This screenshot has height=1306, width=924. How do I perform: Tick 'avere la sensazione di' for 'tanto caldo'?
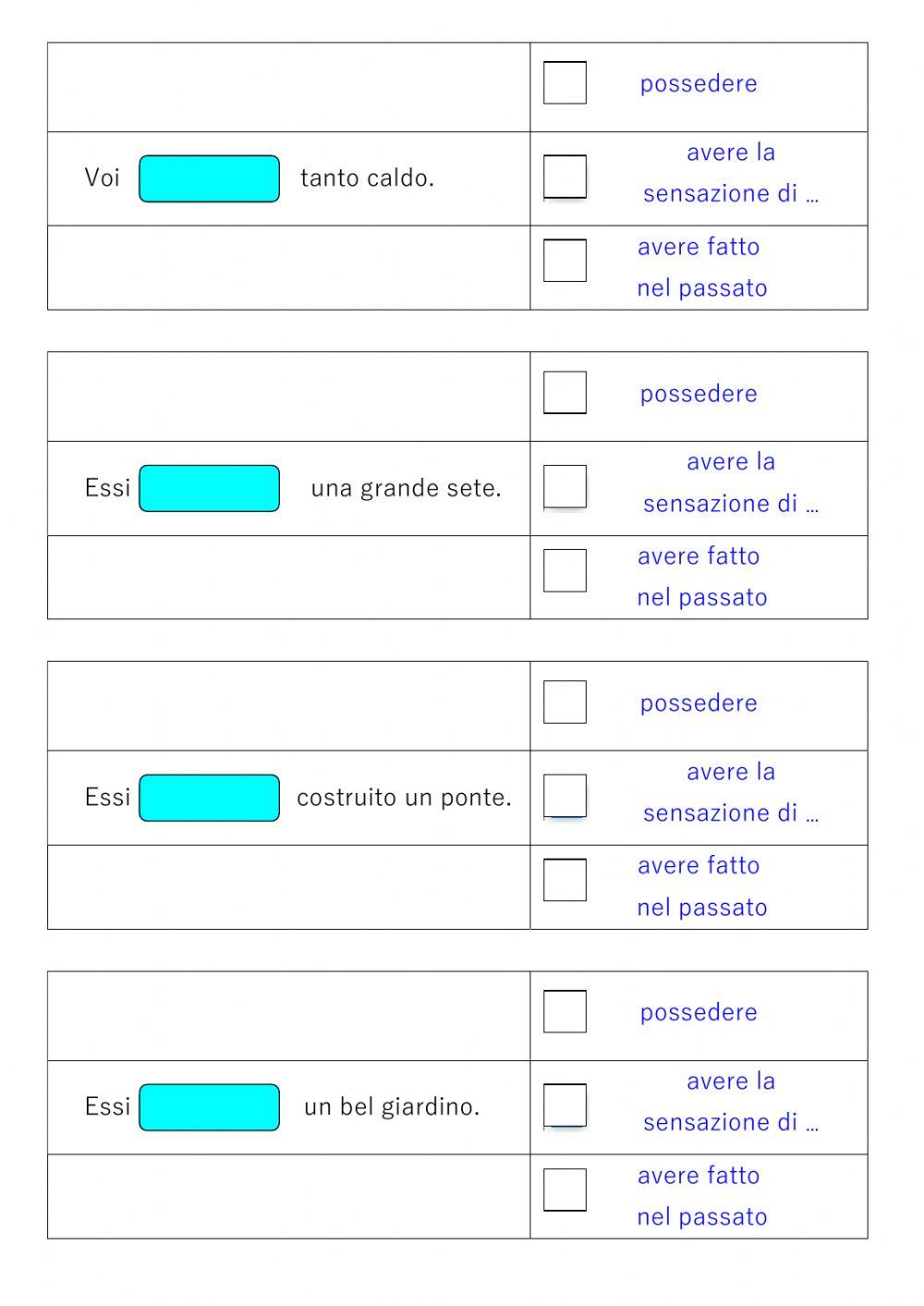(x=565, y=177)
